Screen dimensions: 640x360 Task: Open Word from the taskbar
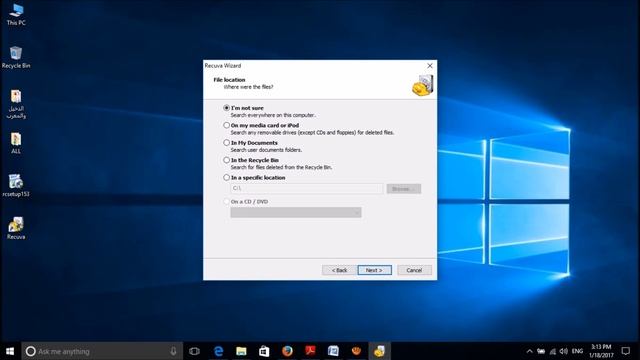333,351
